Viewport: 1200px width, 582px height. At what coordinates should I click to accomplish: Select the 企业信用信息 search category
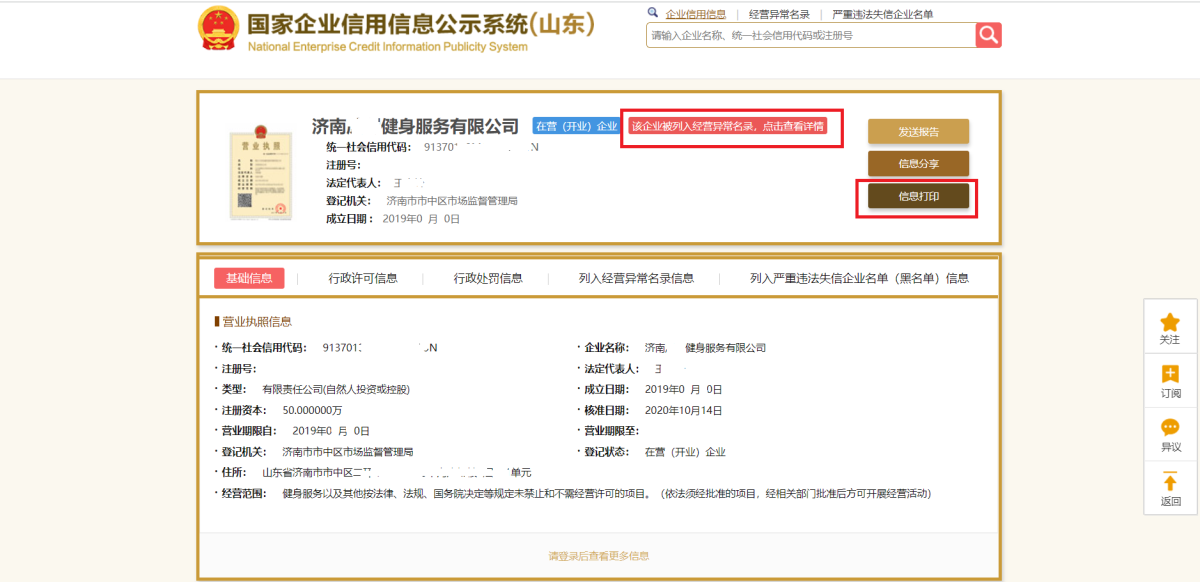pos(695,14)
